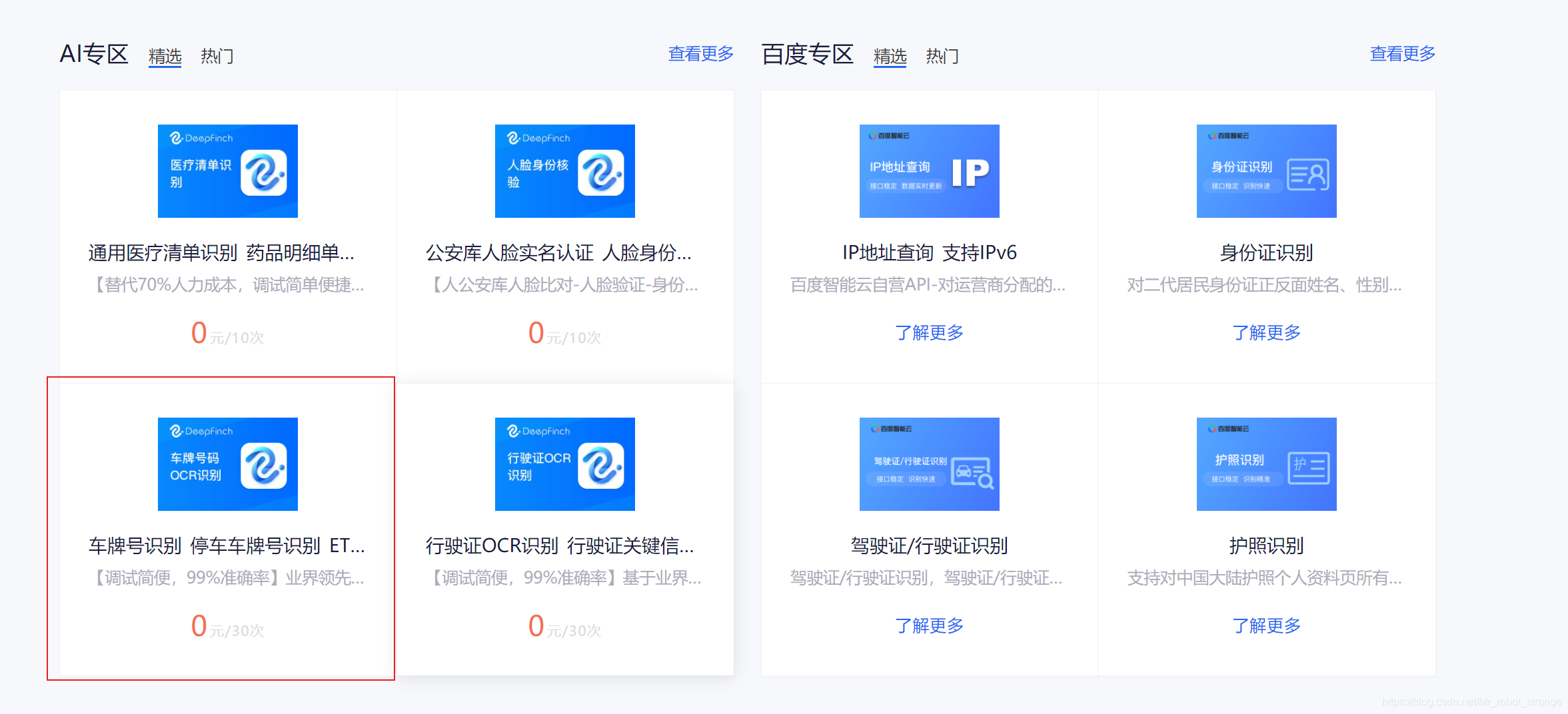Switch to 热门 tab in 百度专区
1568x714 pixels.
point(942,56)
